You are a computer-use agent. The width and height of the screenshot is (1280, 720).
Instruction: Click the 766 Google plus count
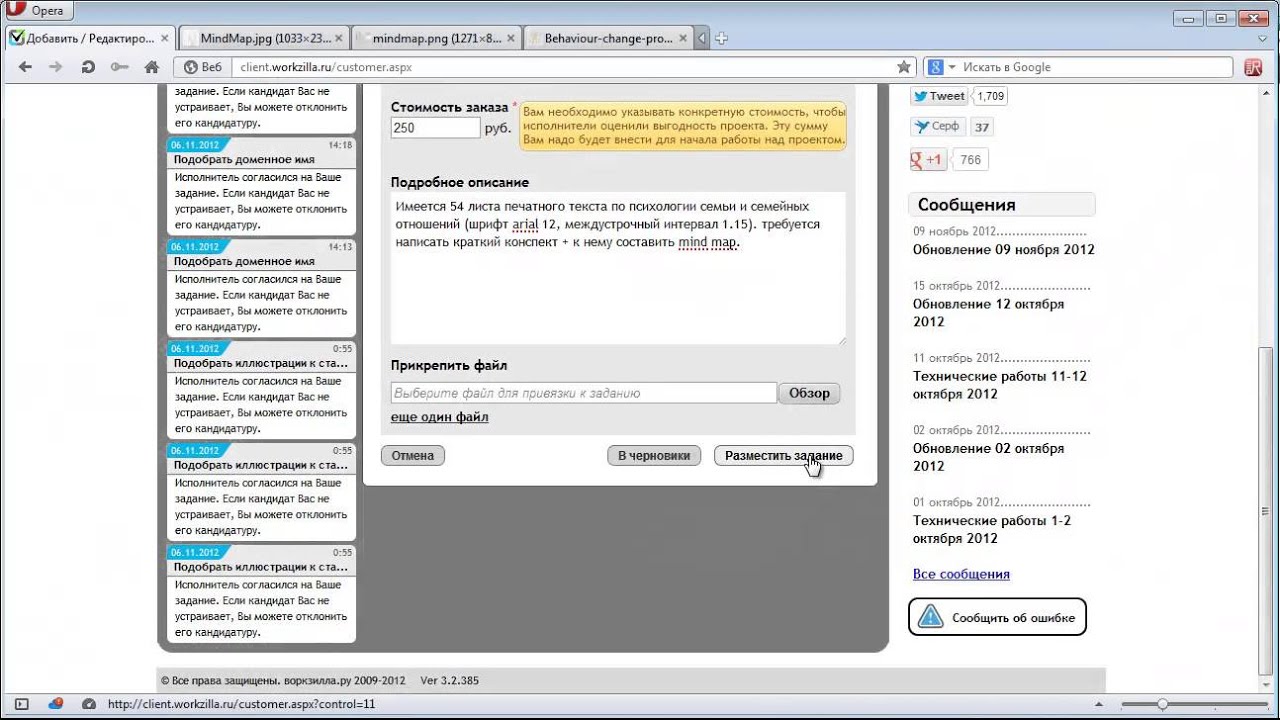(970, 159)
